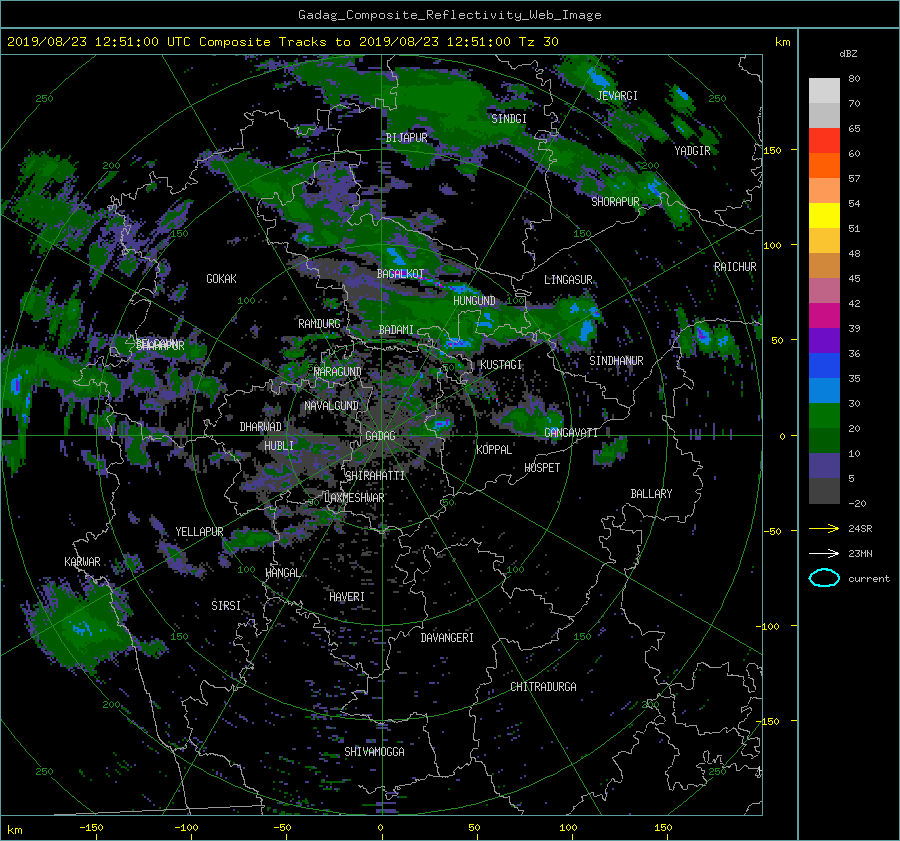Click the 'dBZ' legend heading
The image size is (900, 841).
848,53
